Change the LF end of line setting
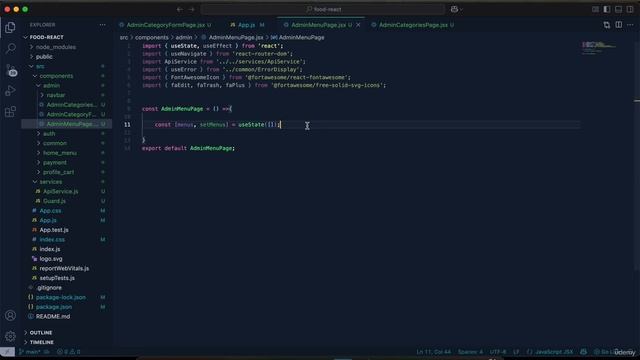Viewport: 640px width, 360px height. point(516,352)
